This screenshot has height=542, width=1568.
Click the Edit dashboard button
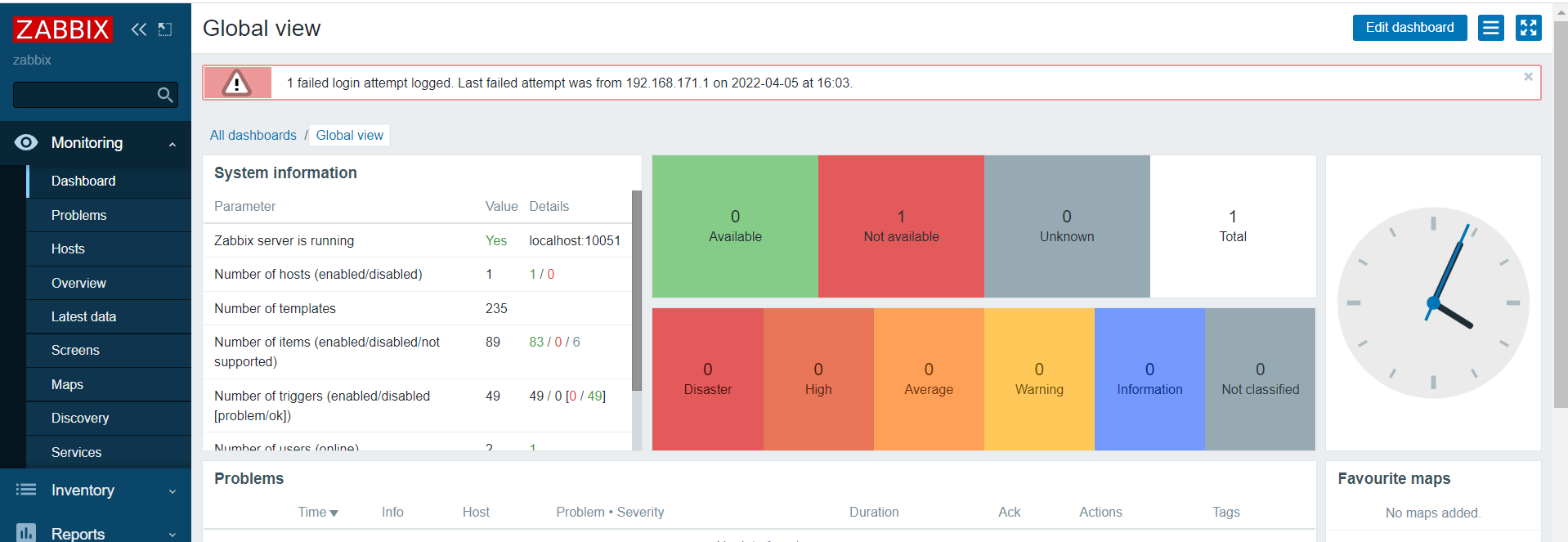(x=1409, y=28)
